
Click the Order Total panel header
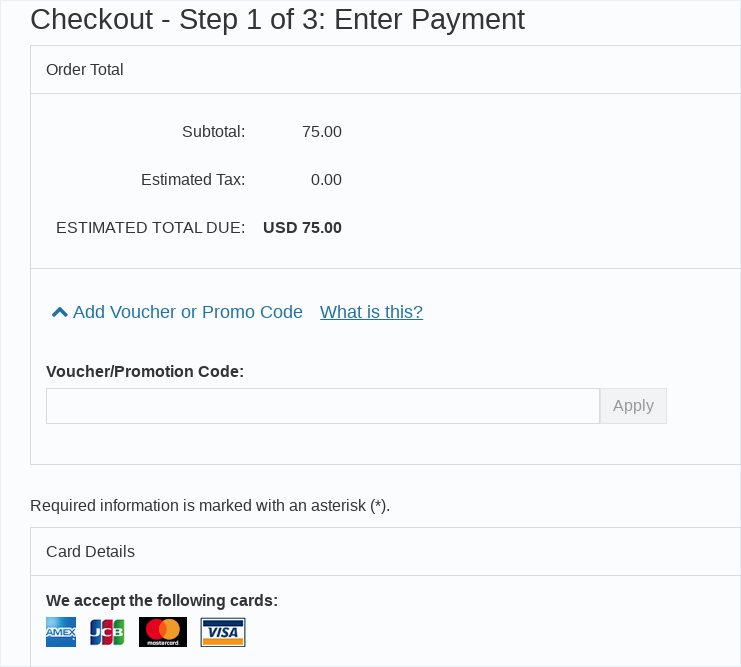click(x=386, y=69)
